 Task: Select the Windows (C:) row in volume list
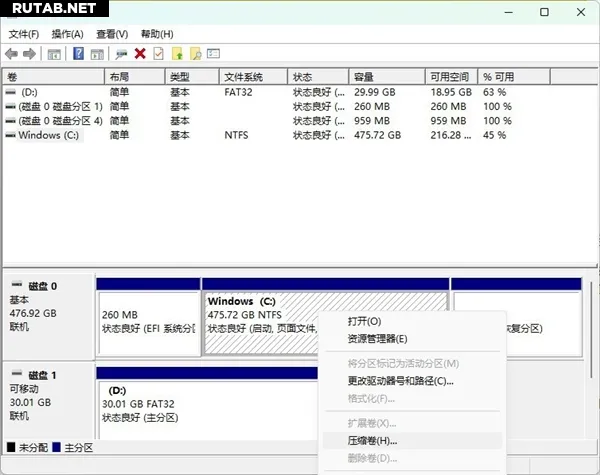(x=50, y=134)
